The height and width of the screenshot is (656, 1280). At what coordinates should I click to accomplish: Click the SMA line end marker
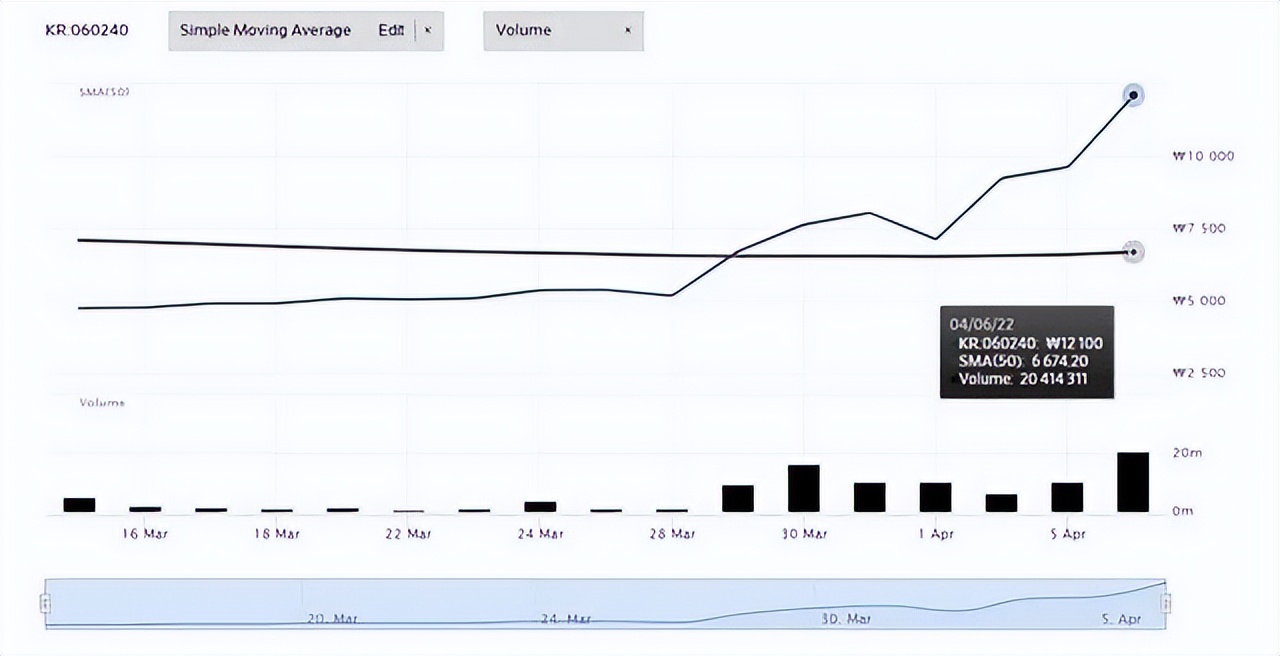tap(1133, 252)
